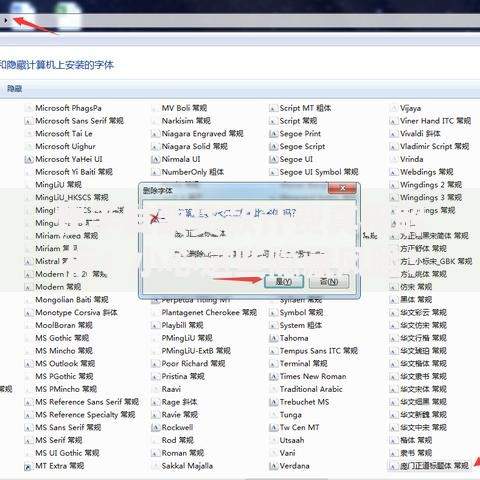Select the Microsoft PhagsPa font name
This screenshot has width=480, height=480.
[x=68, y=108]
